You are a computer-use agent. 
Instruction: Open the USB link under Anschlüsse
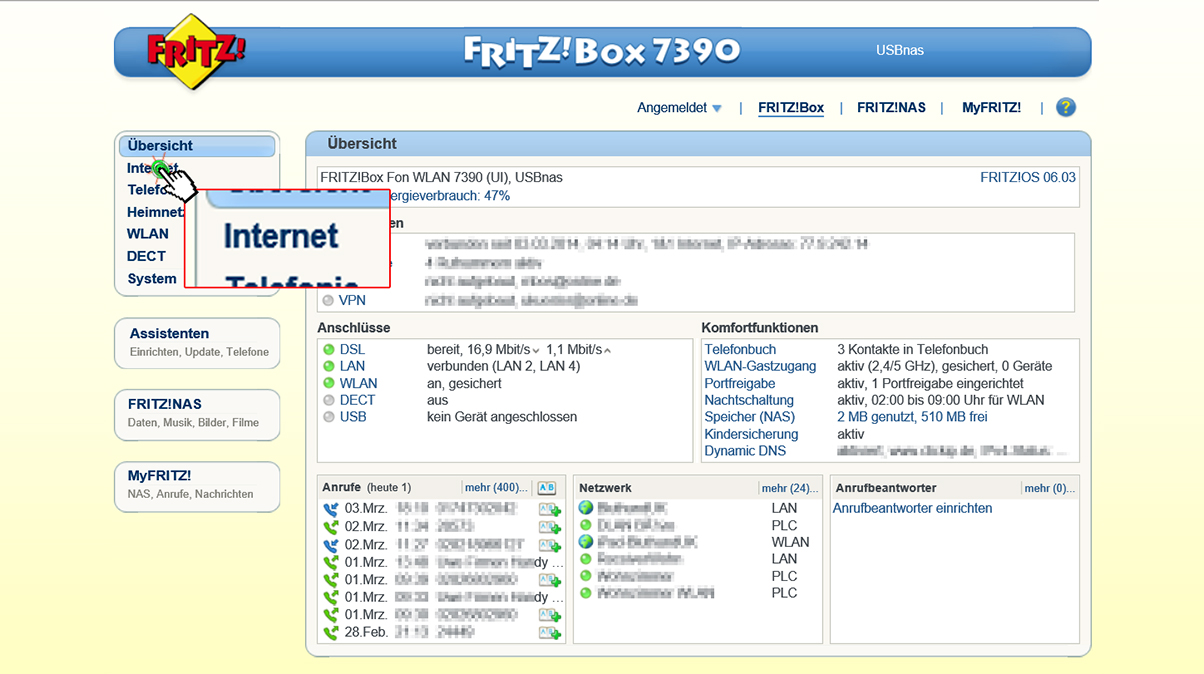click(353, 417)
